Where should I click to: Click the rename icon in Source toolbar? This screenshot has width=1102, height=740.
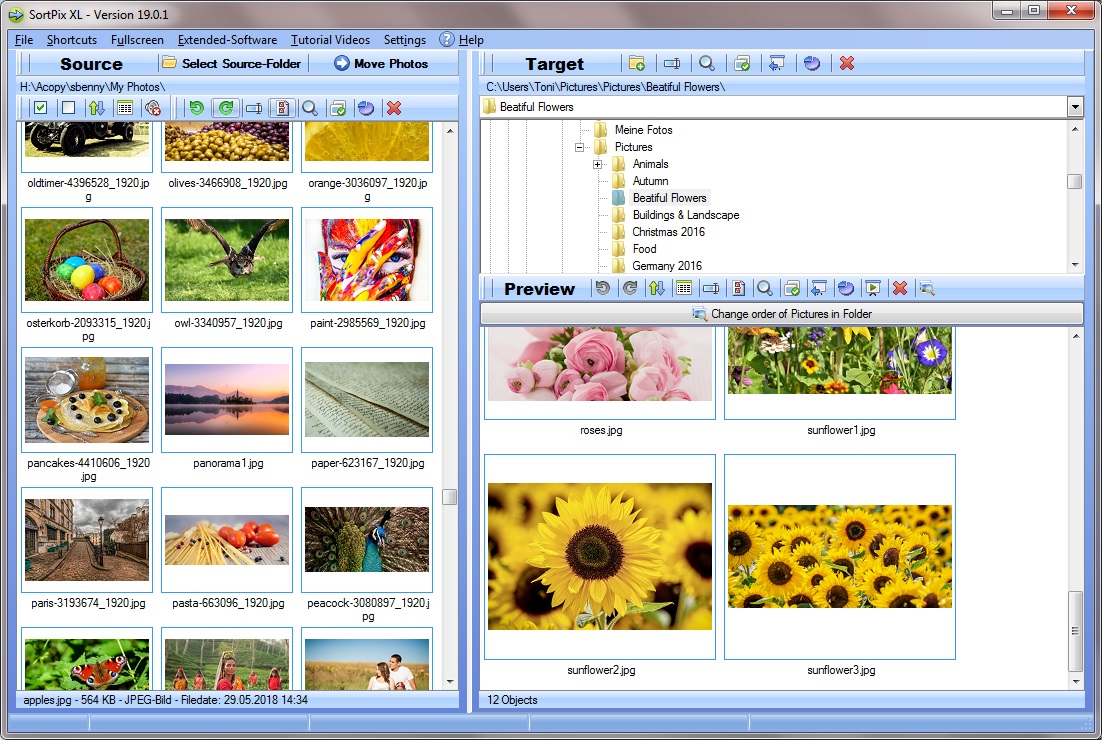pyautogui.click(x=254, y=108)
